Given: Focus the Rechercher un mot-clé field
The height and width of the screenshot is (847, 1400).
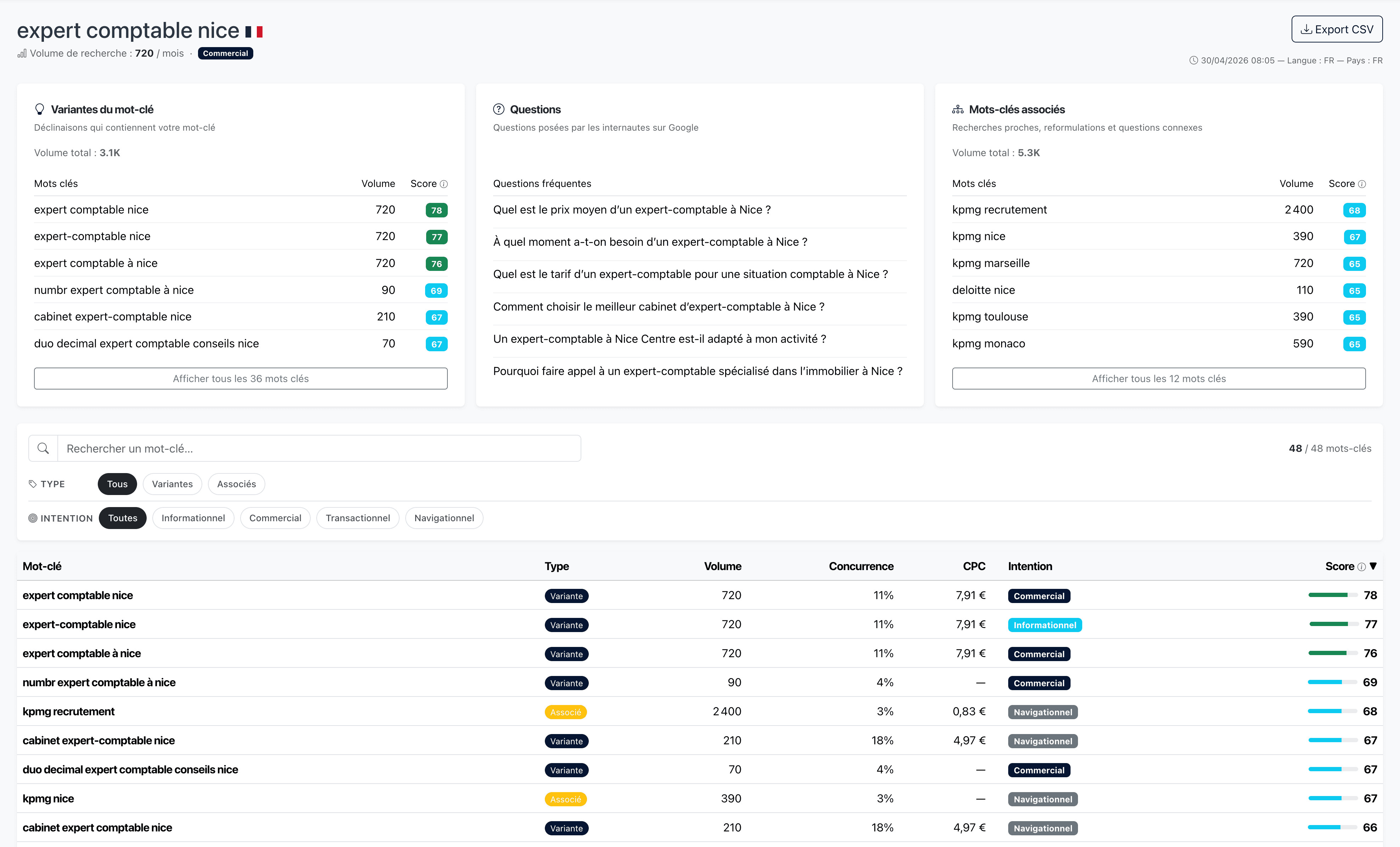Looking at the screenshot, I should pyautogui.click(x=318, y=448).
